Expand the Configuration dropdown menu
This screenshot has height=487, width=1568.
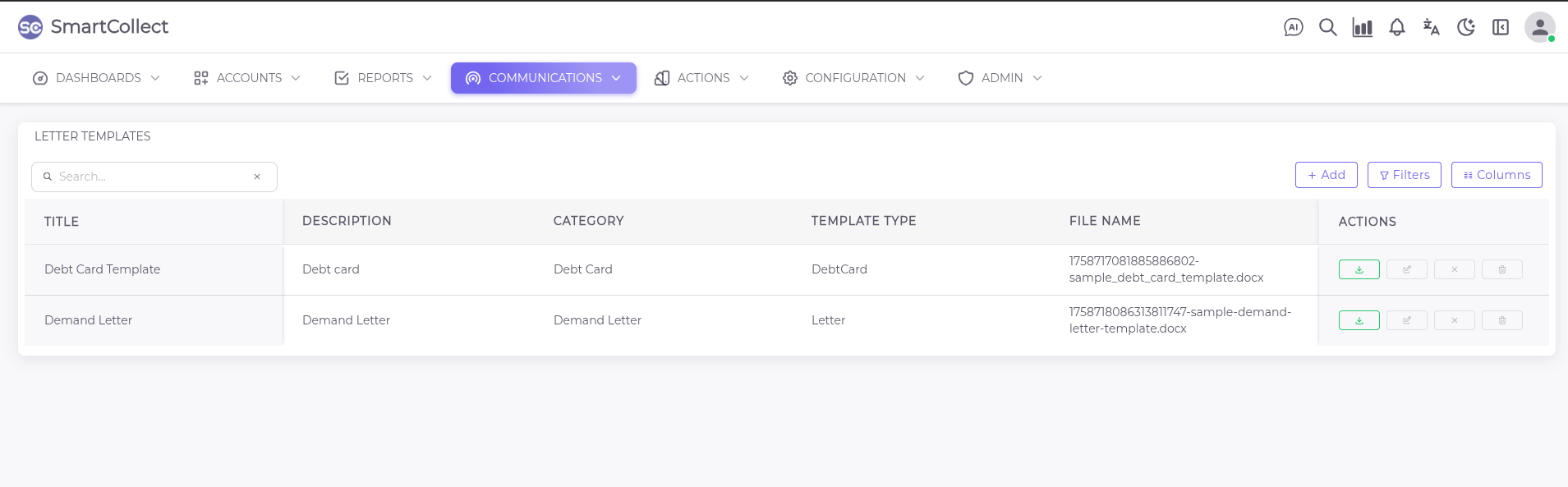853,78
